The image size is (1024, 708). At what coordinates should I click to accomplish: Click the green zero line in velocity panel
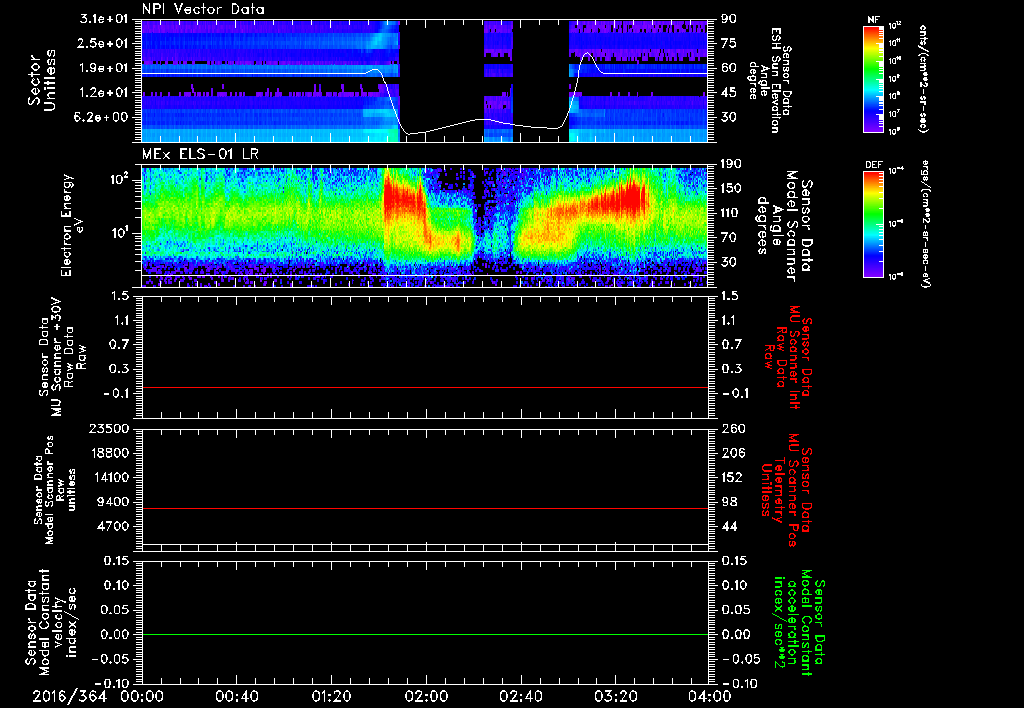pyautogui.click(x=425, y=634)
